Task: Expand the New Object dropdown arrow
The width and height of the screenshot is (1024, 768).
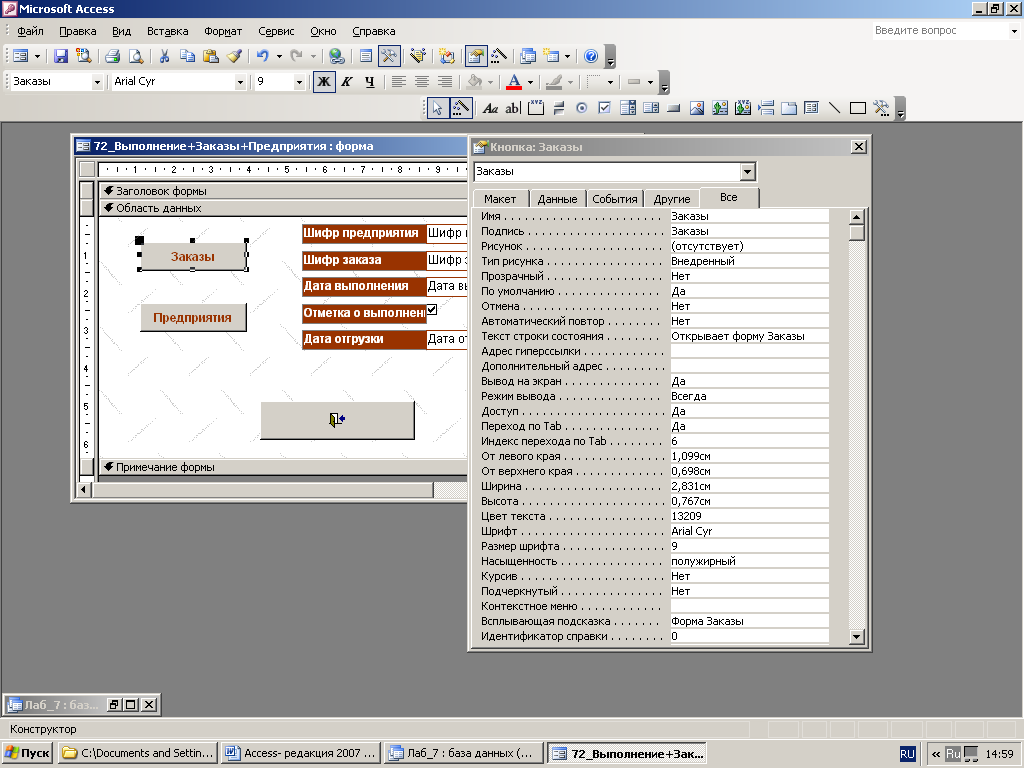Action: (x=567, y=56)
